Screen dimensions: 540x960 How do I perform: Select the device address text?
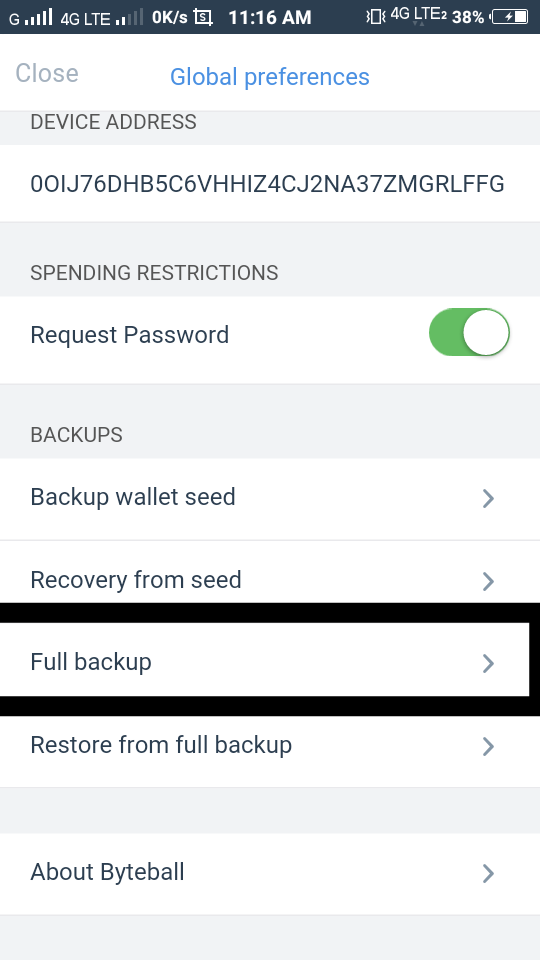point(268,184)
